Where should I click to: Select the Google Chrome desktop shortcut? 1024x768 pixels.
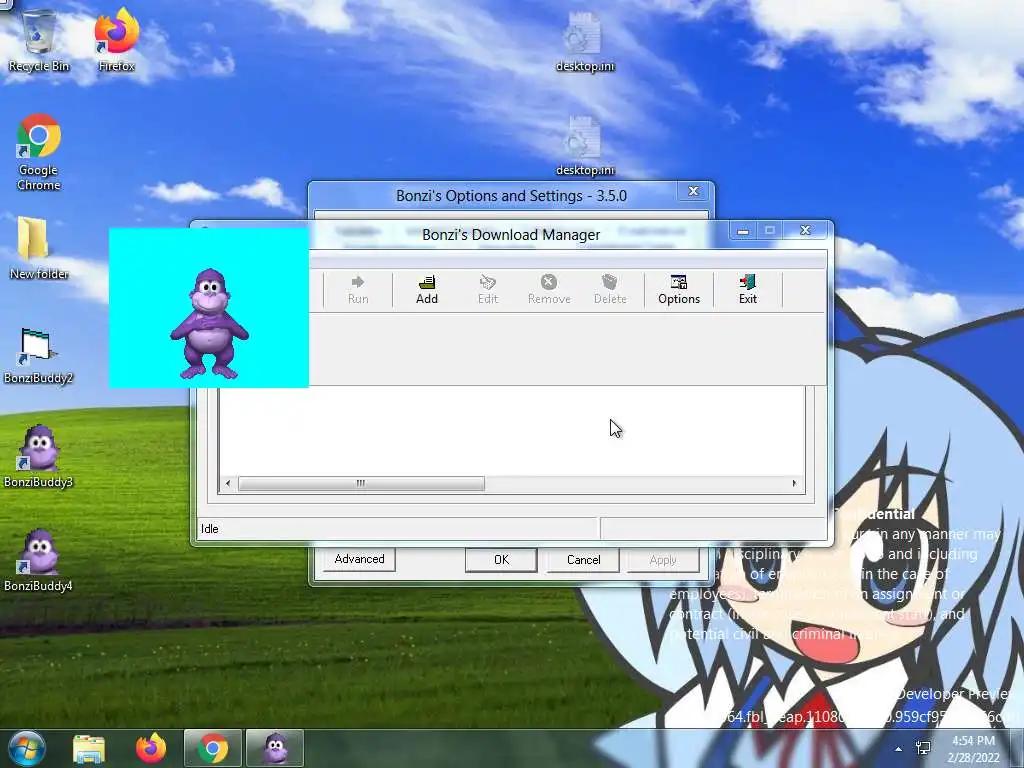pyautogui.click(x=39, y=153)
